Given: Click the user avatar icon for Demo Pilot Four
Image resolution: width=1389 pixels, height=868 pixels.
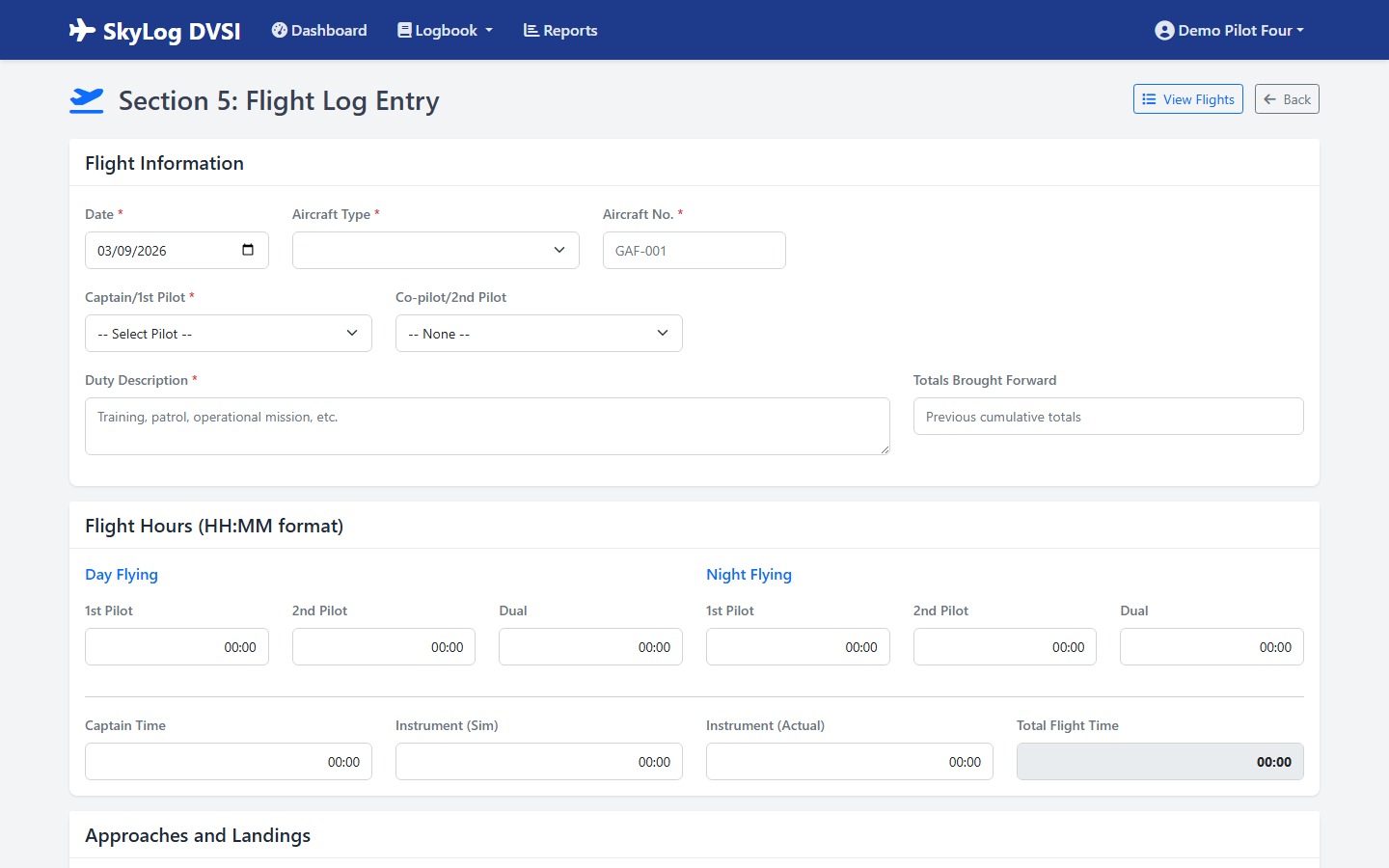Looking at the screenshot, I should [x=1164, y=31].
